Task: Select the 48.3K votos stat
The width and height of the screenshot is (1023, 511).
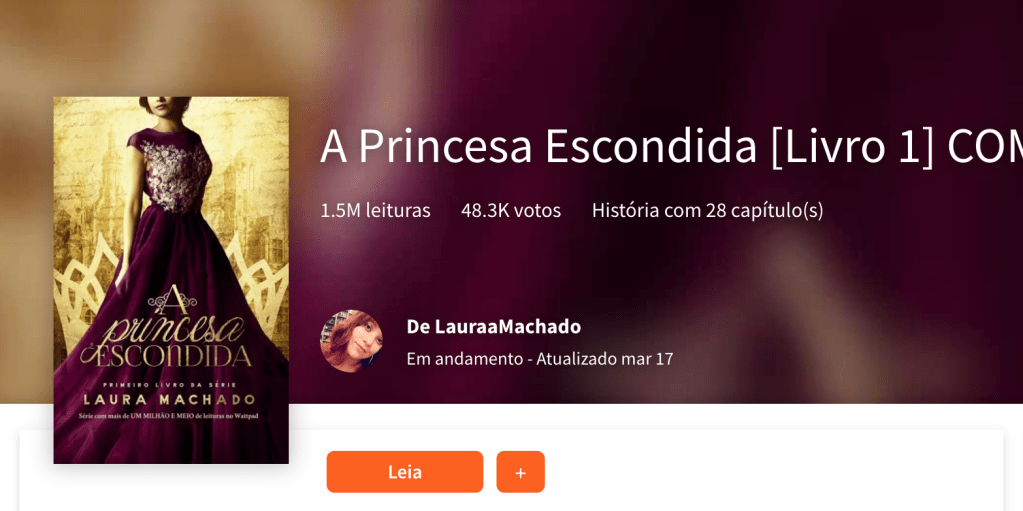Action: (511, 211)
